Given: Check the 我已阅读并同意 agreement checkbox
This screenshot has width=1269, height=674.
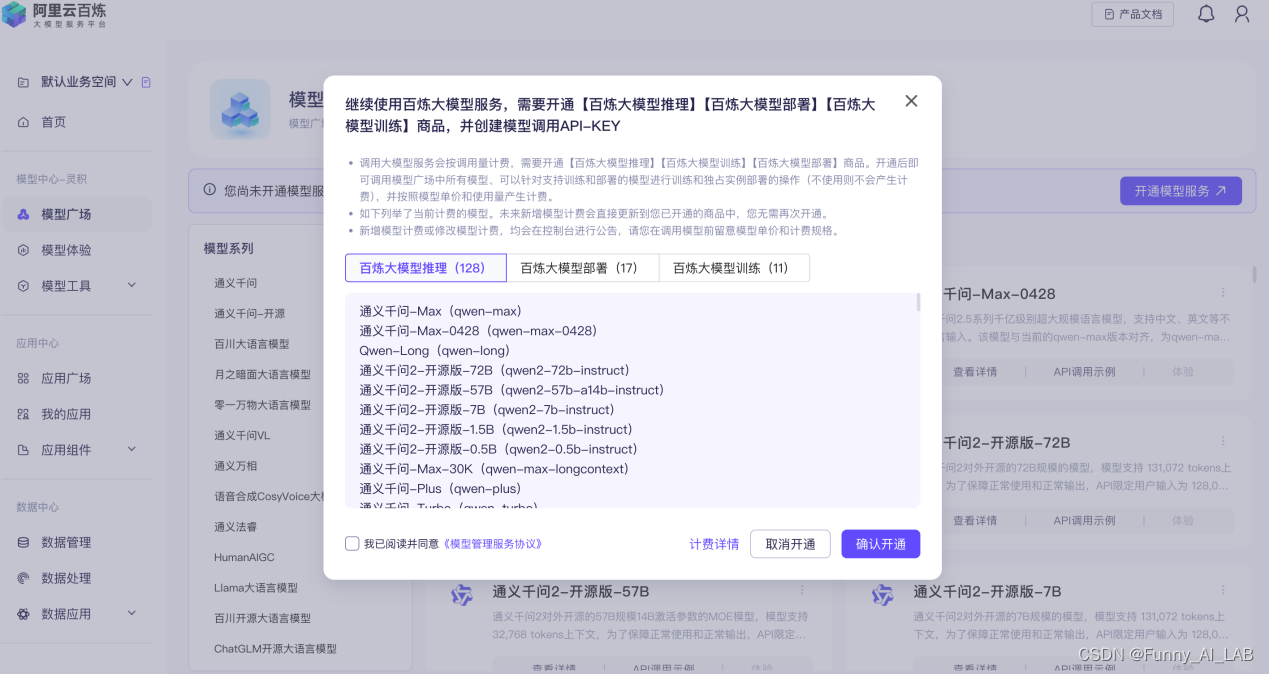Looking at the screenshot, I should click(x=352, y=544).
